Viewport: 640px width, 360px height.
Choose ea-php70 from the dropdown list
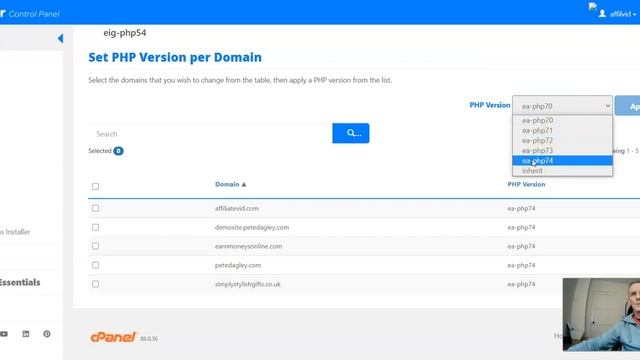[562, 120]
